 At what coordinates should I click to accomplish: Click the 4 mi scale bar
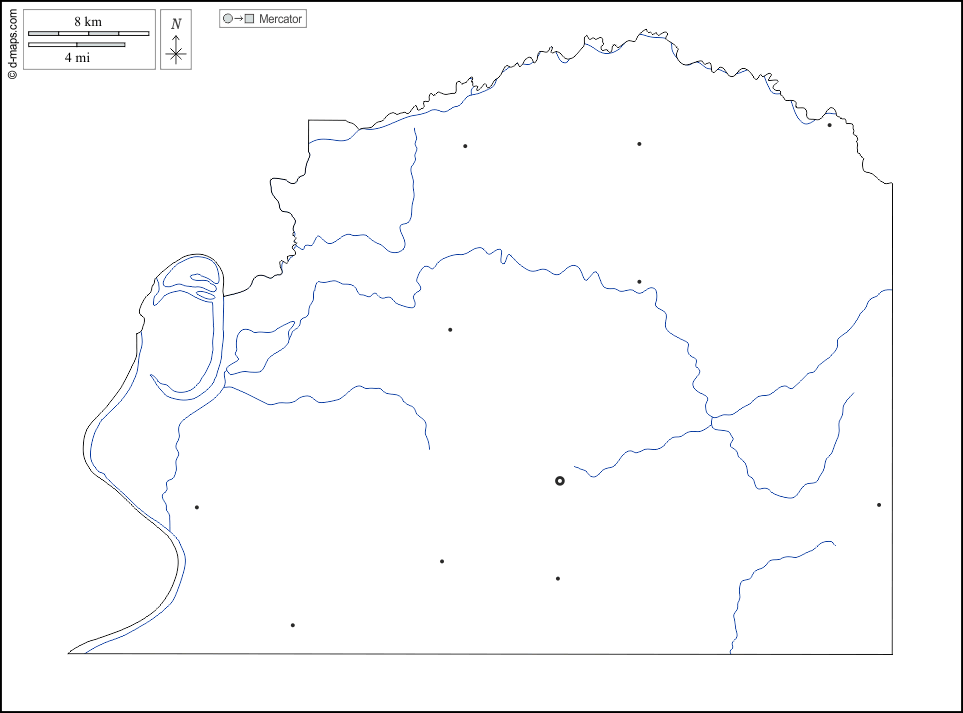coord(77,44)
